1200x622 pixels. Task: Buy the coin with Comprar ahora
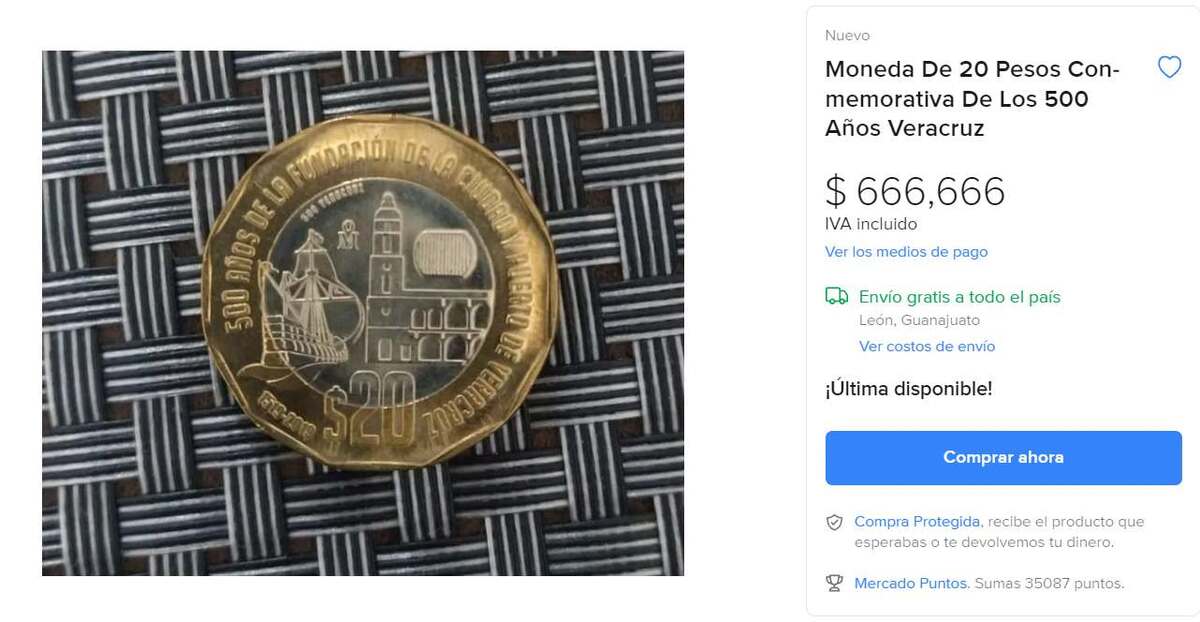click(1003, 458)
